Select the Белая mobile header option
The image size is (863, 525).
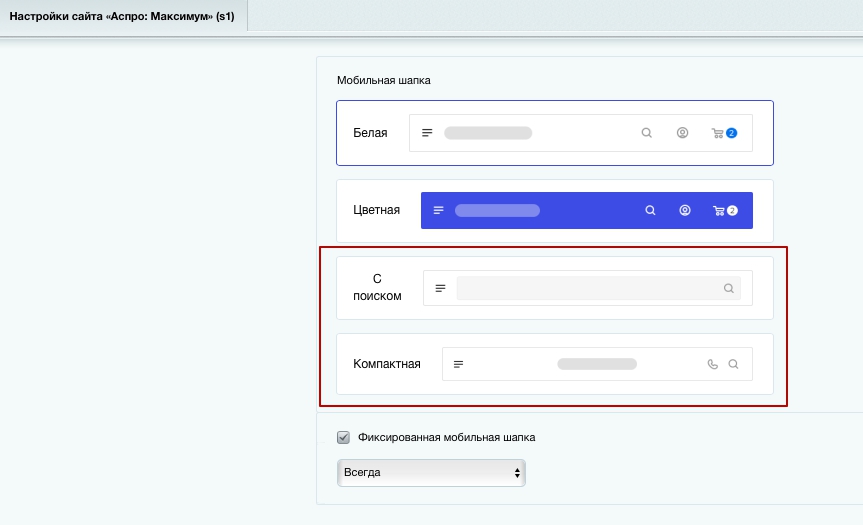pyautogui.click(x=555, y=133)
